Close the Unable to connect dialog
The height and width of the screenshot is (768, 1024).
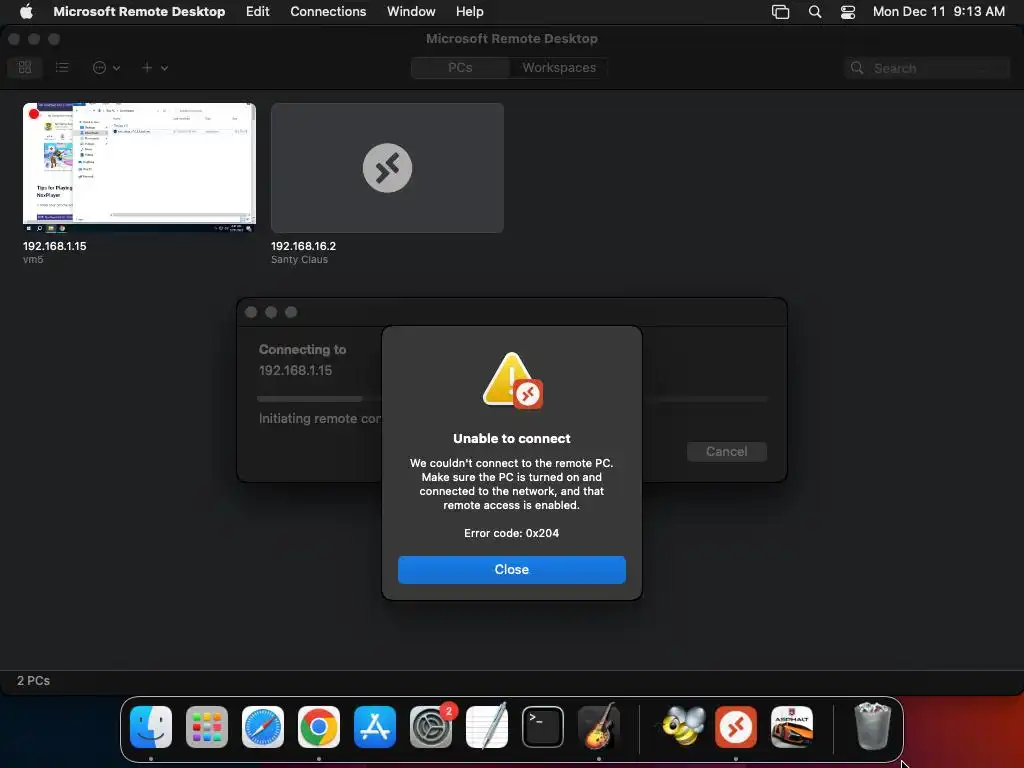coord(511,569)
